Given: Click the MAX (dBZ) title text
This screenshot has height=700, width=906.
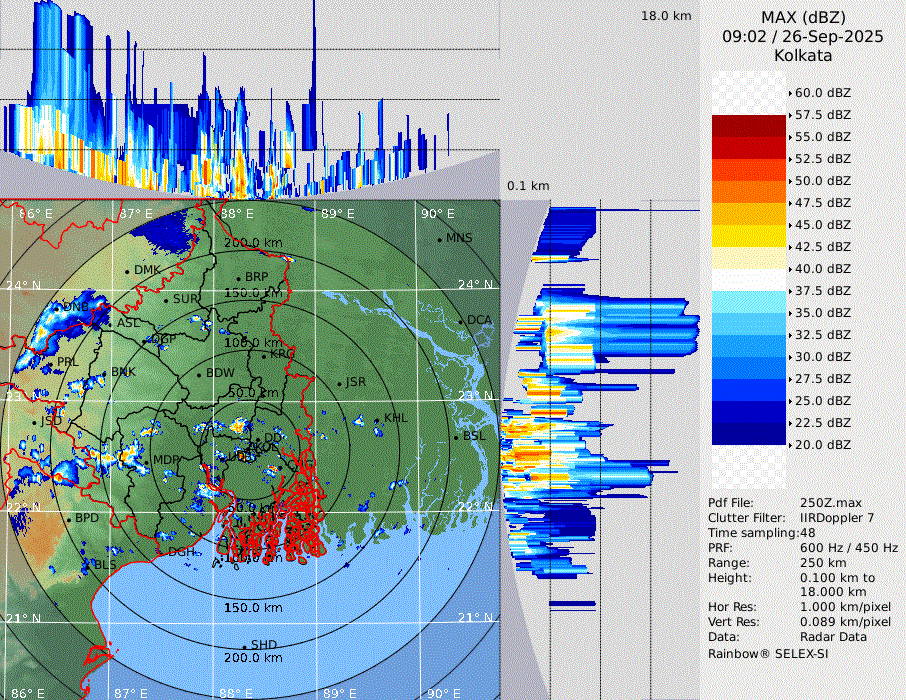Looking at the screenshot, I should (x=802, y=17).
